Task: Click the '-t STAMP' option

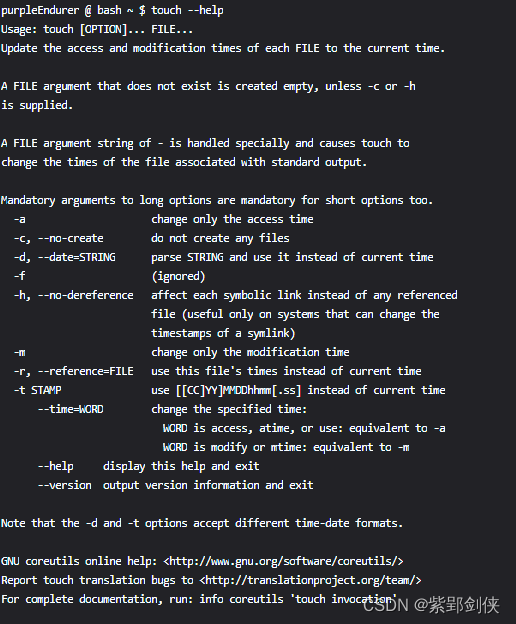Action: [x=37, y=390]
